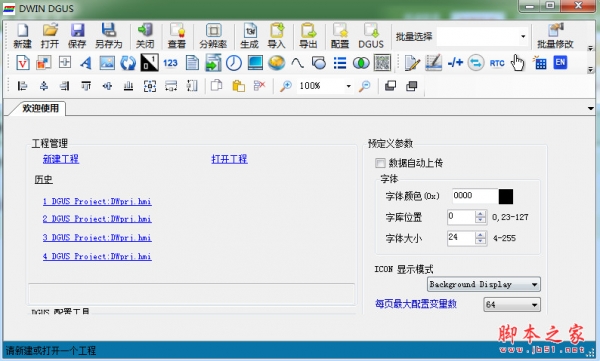Click the bring to front layer icon

pyautogui.click(x=390, y=86)
